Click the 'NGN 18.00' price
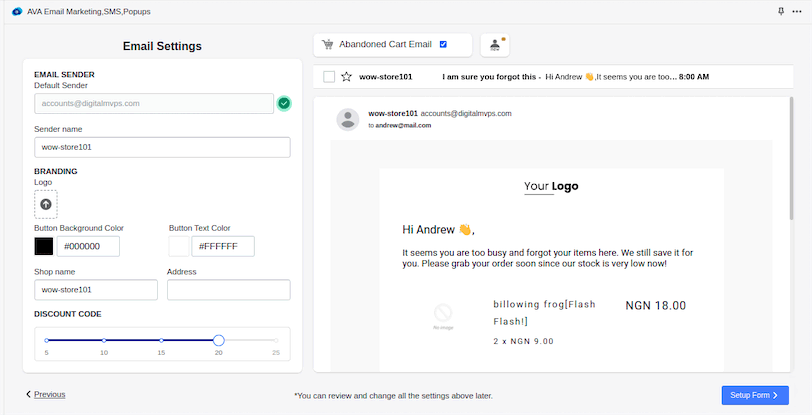Viewport: 812px width, 415px height. point(656,306)
